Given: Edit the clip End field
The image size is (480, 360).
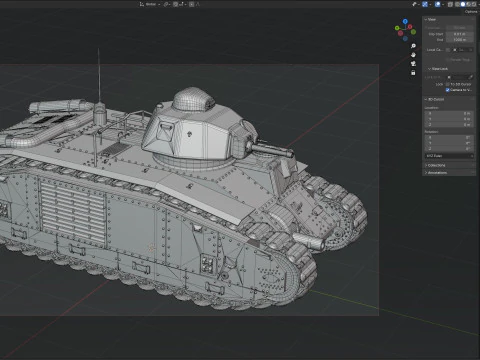Looking at the screenshot, I should pos(460,40).
